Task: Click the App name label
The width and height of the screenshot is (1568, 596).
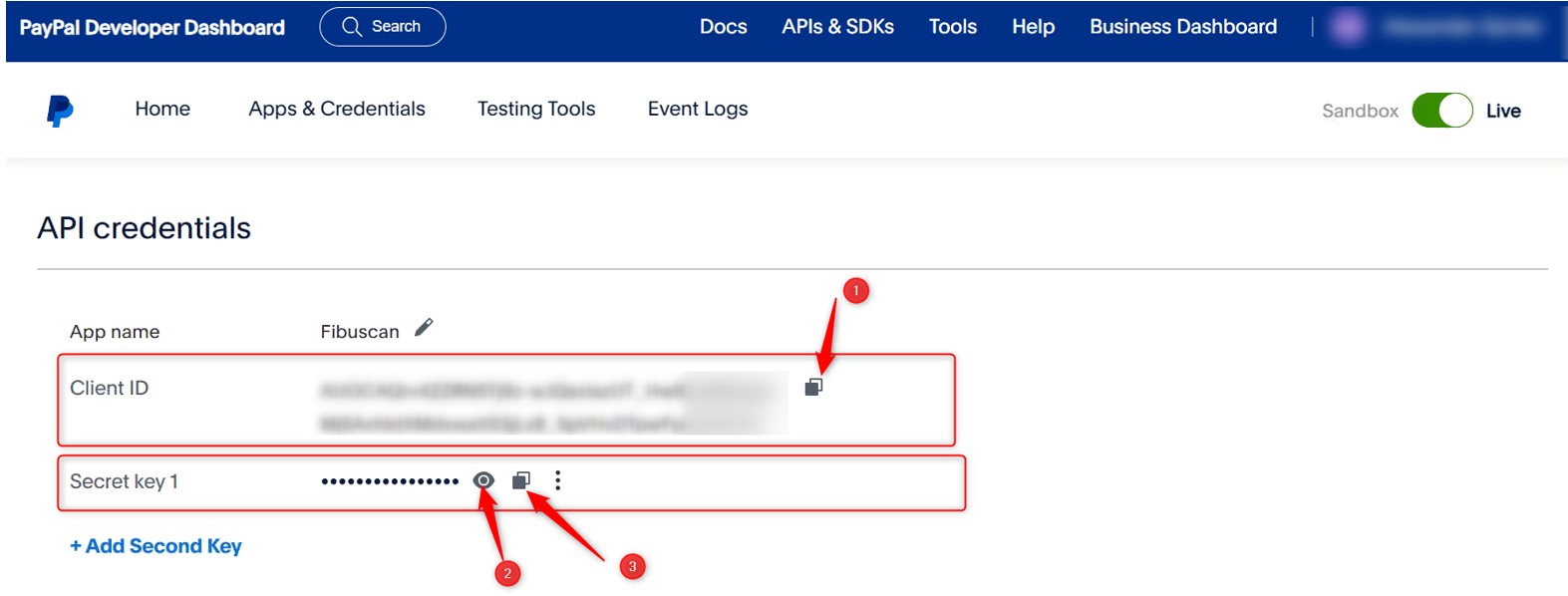Action: 115,332
